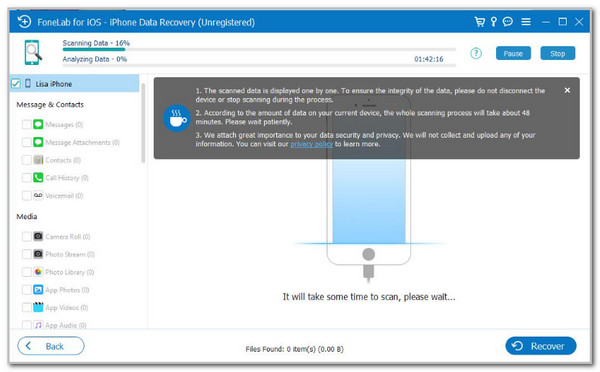The image size is (600, 372).
Task: Click the Scanning Data progress bar
Action: tap(259, 49)
